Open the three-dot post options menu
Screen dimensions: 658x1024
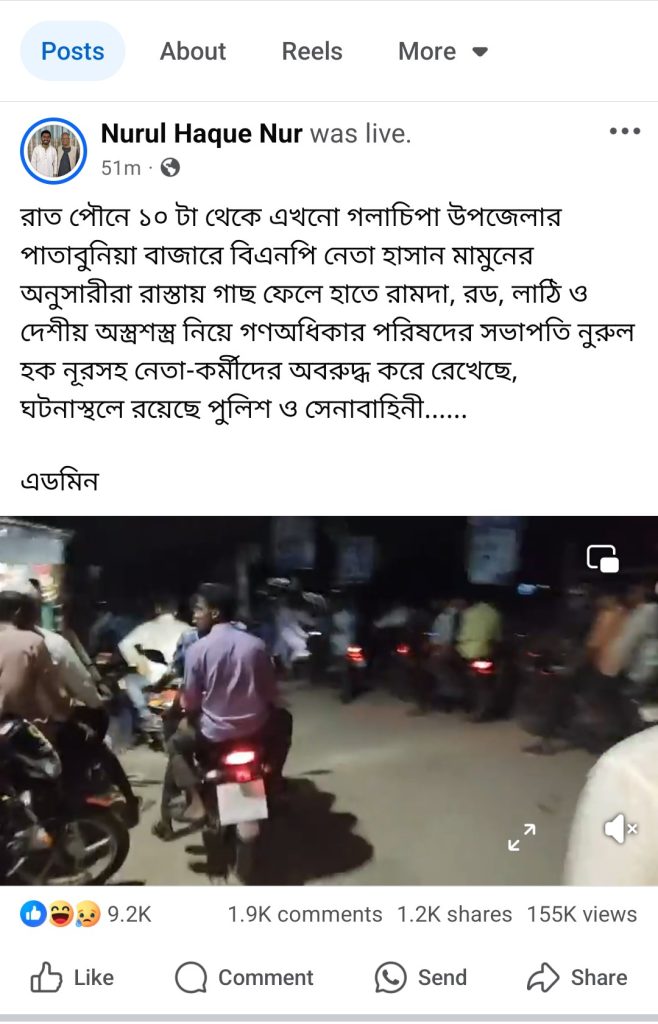(x=624, y=131)
